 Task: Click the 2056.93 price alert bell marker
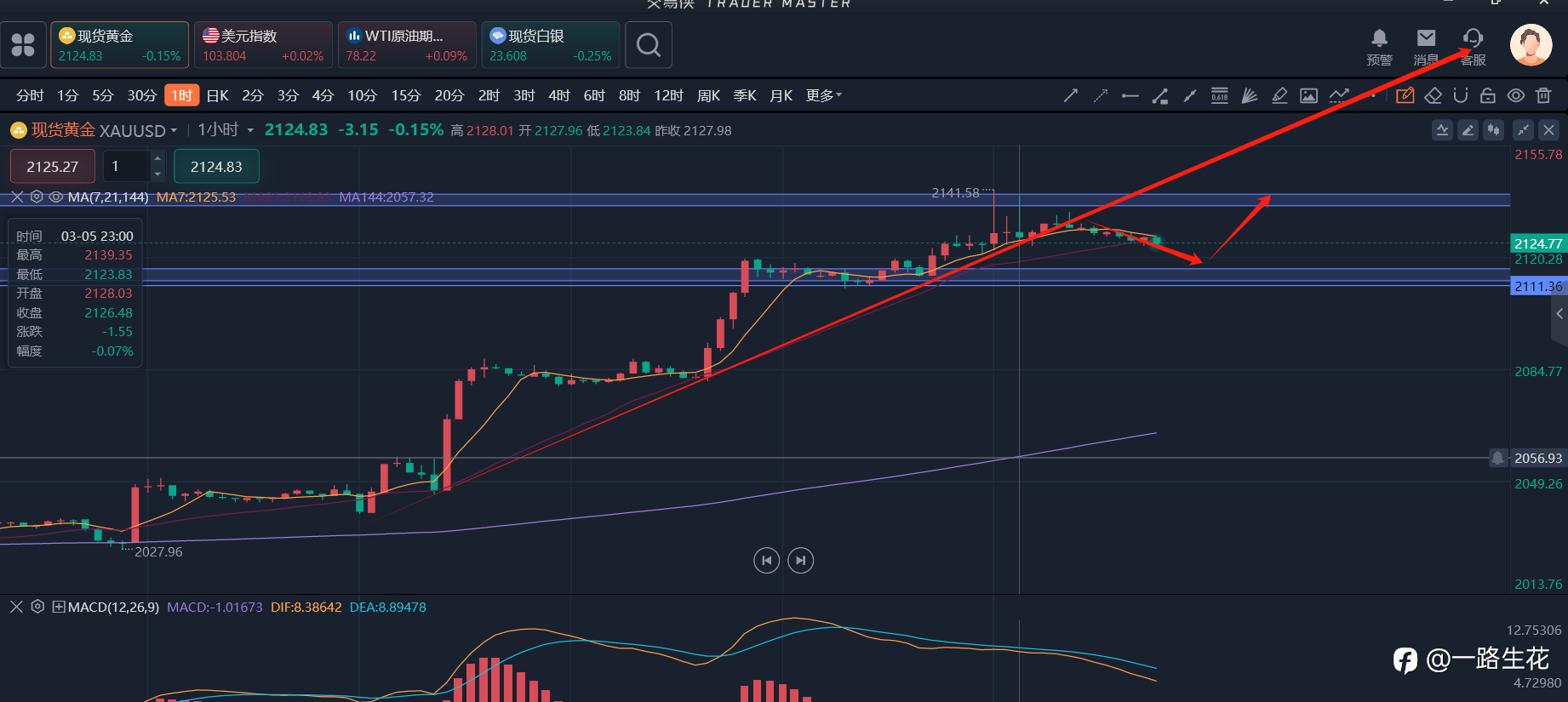click(1497, 458)
